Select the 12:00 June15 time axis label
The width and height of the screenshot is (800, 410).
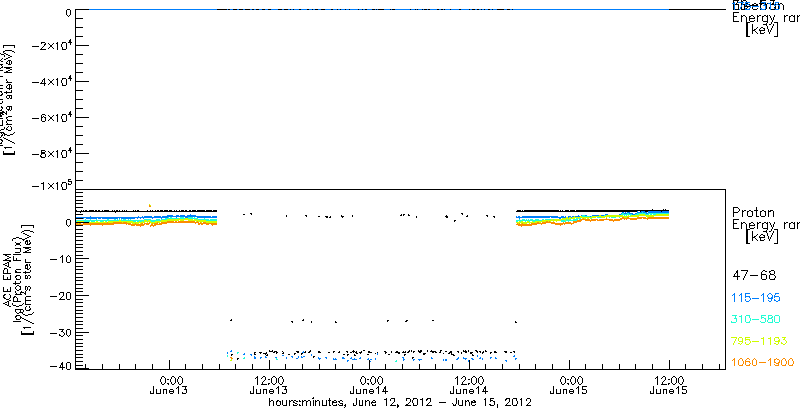pyautogui.click(x=669, y=386)
